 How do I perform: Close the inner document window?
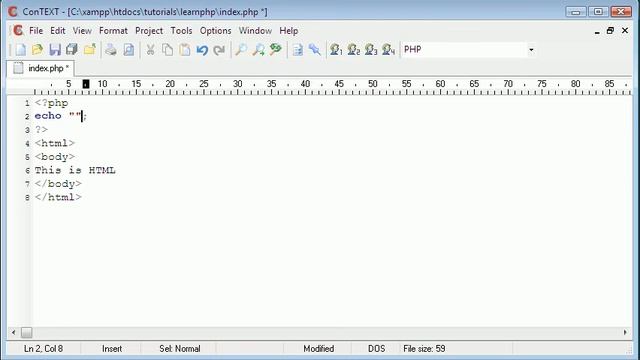click(625, 31)
